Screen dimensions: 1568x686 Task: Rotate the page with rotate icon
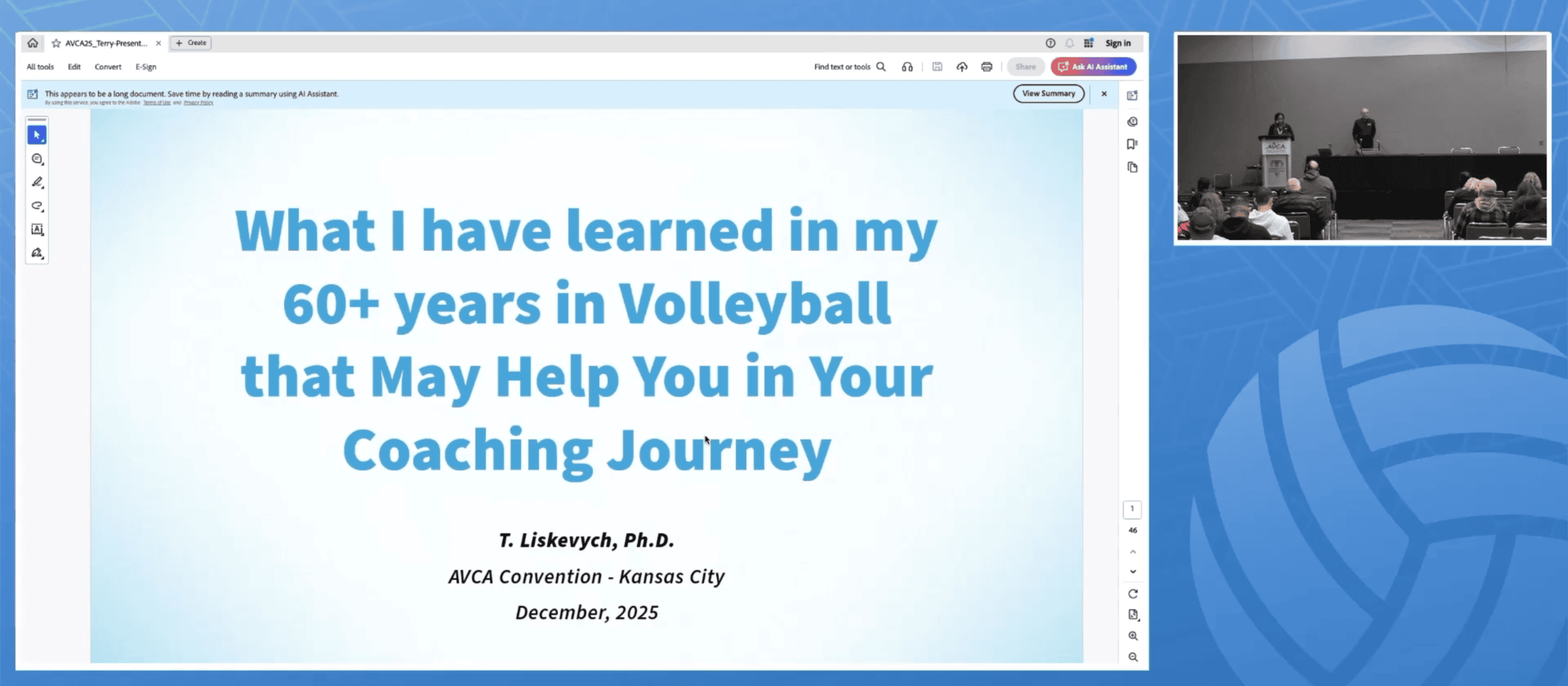click(1133, 594)
